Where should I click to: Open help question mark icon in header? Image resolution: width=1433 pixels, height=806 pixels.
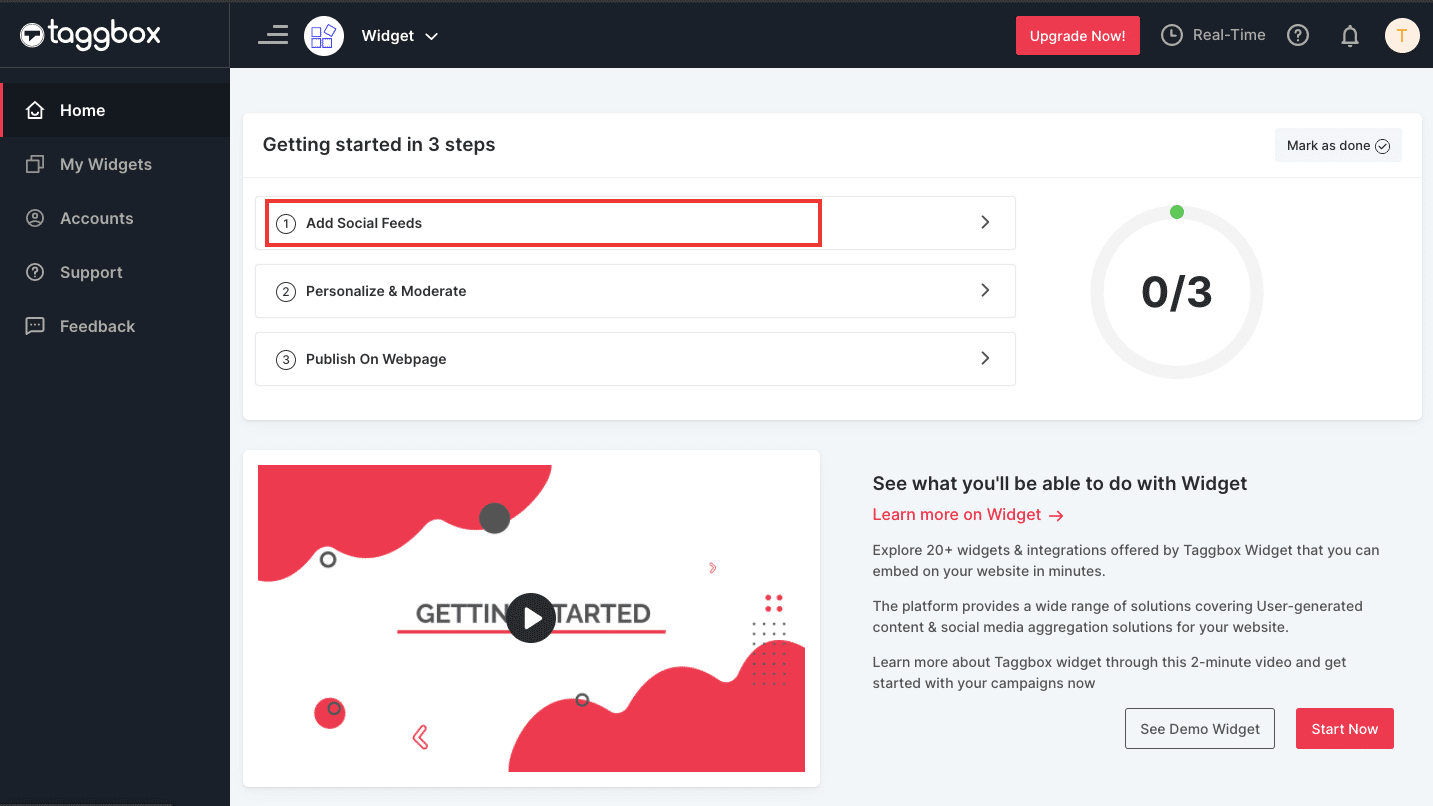click(1298, 35)
